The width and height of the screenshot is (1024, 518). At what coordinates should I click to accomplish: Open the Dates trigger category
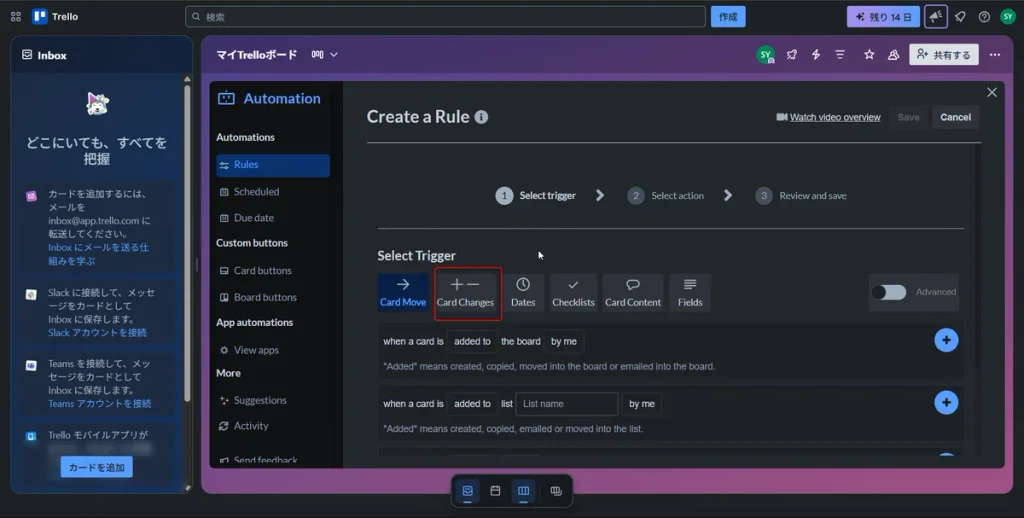[522, 293]
